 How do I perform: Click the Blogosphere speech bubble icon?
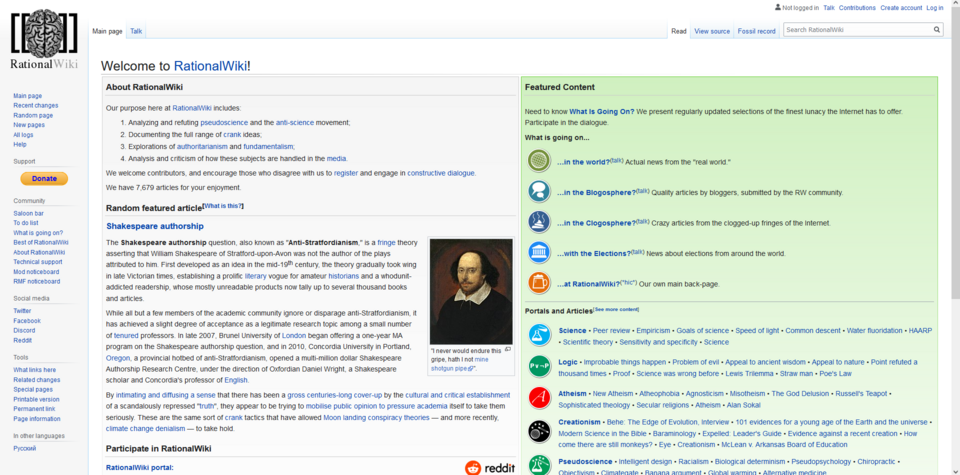click(539, 191)
